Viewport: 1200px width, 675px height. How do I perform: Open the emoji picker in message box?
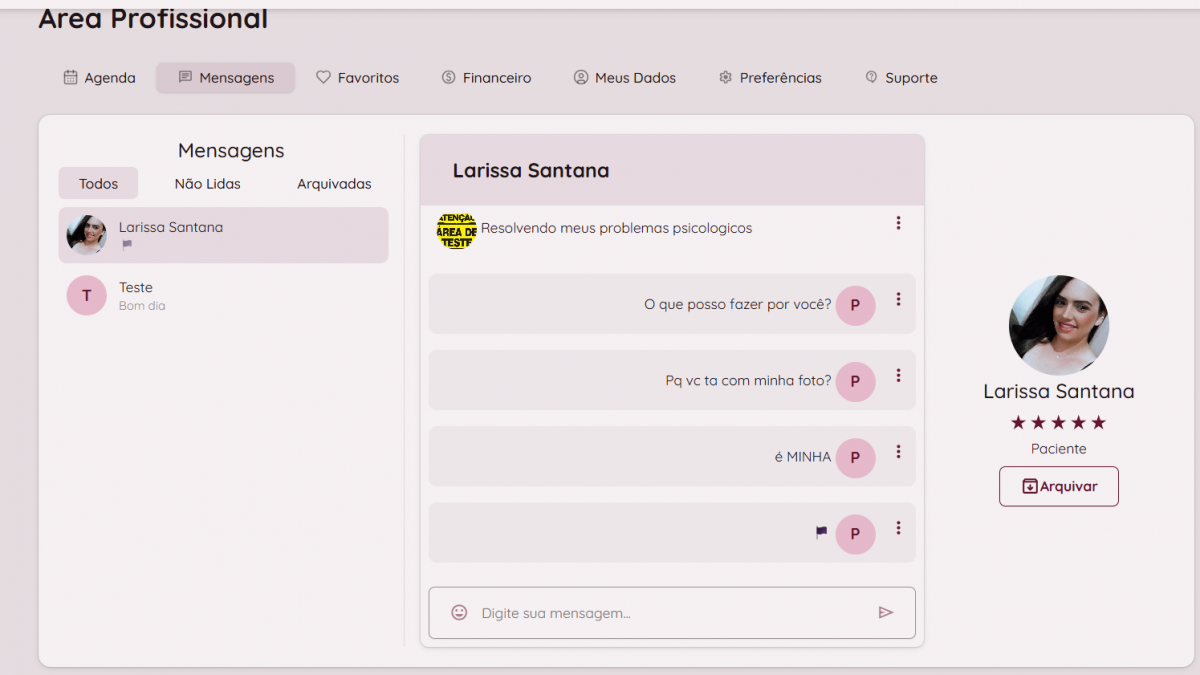click(459, 612)
